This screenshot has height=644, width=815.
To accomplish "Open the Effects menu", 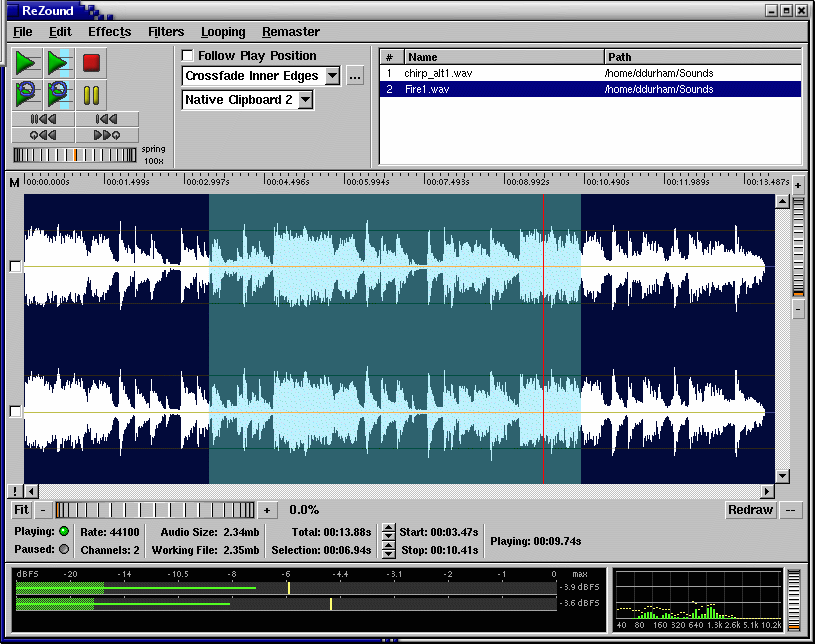I will tap(109, 32).
